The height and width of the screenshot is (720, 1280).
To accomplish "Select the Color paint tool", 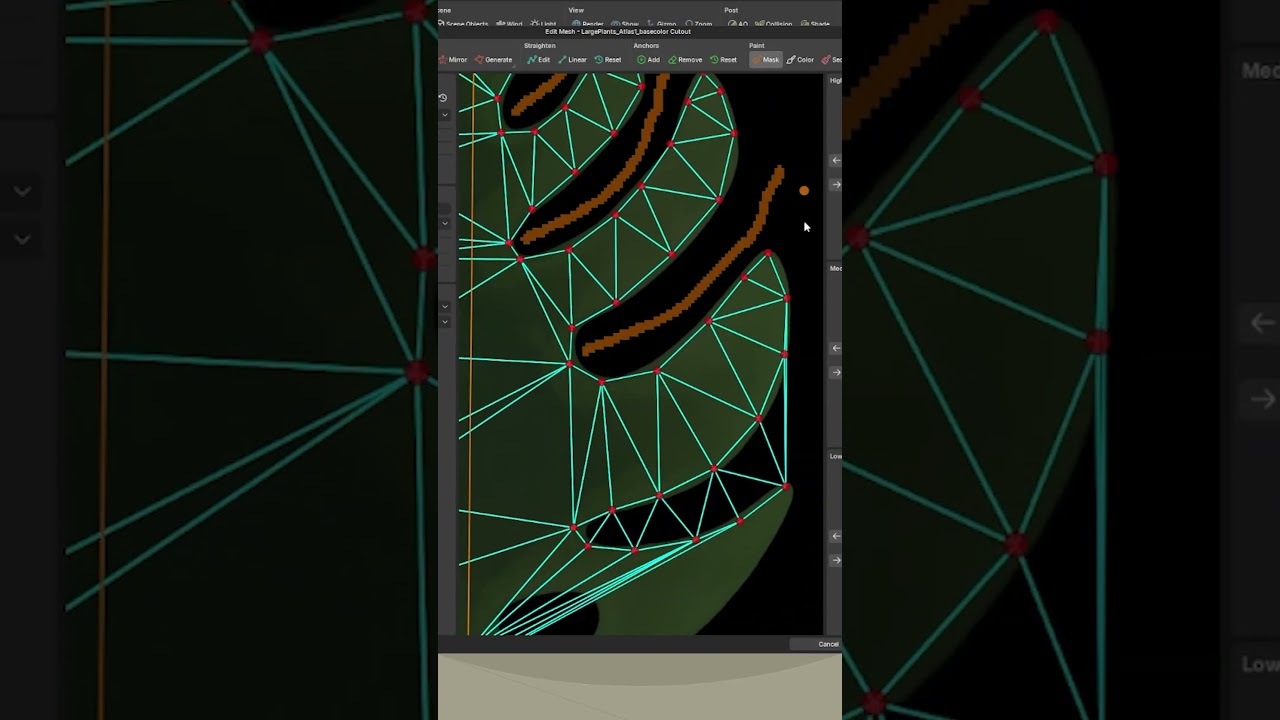I will (x=800, y=60).
